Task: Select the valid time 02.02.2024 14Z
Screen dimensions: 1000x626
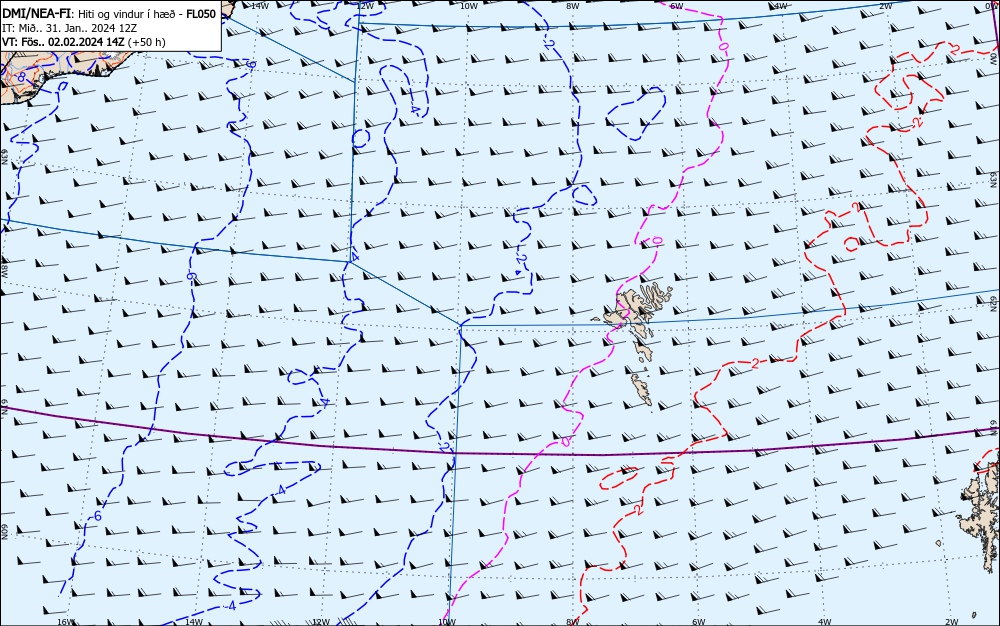Action: pos(86,42)
